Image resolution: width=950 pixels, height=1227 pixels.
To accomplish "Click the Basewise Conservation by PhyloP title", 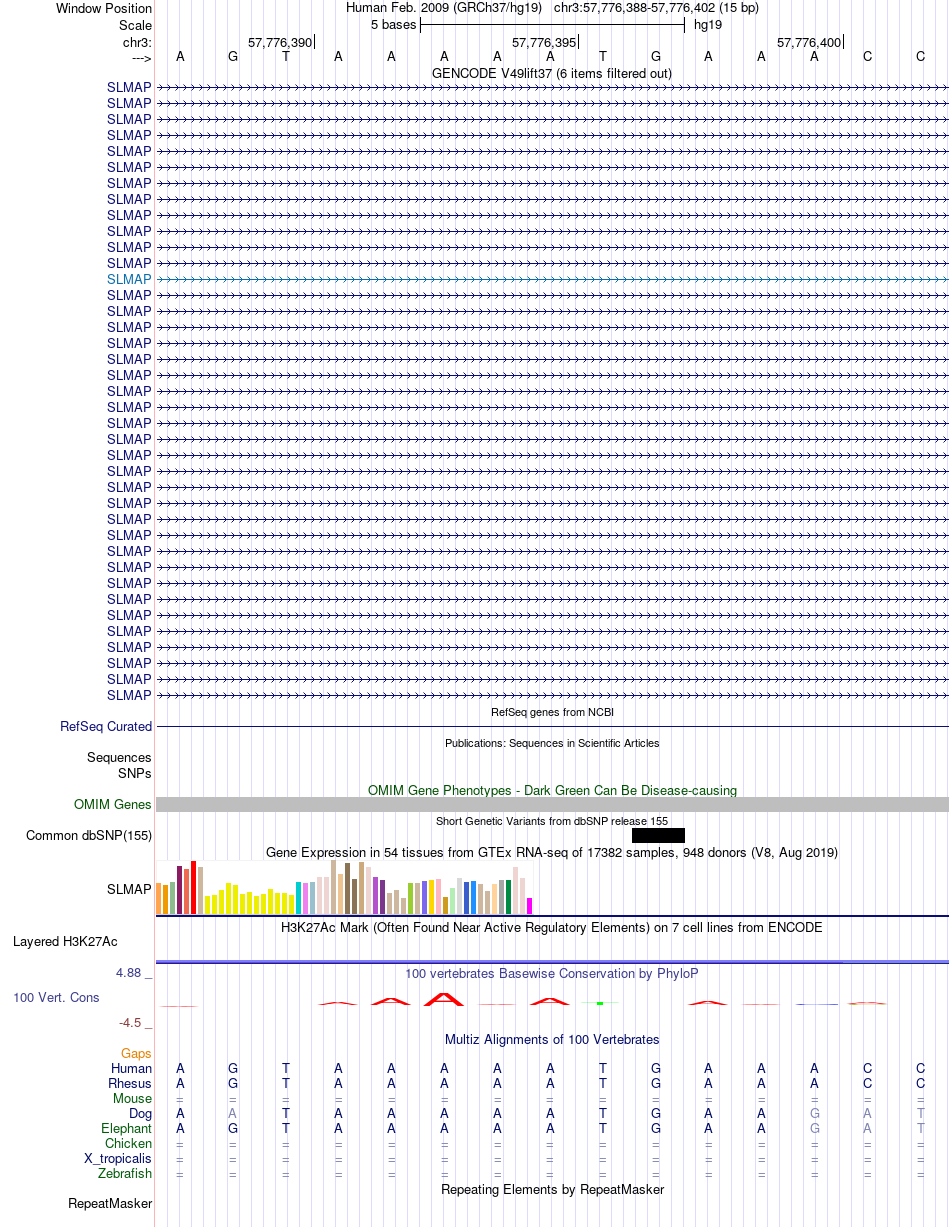I will point(552,973).
